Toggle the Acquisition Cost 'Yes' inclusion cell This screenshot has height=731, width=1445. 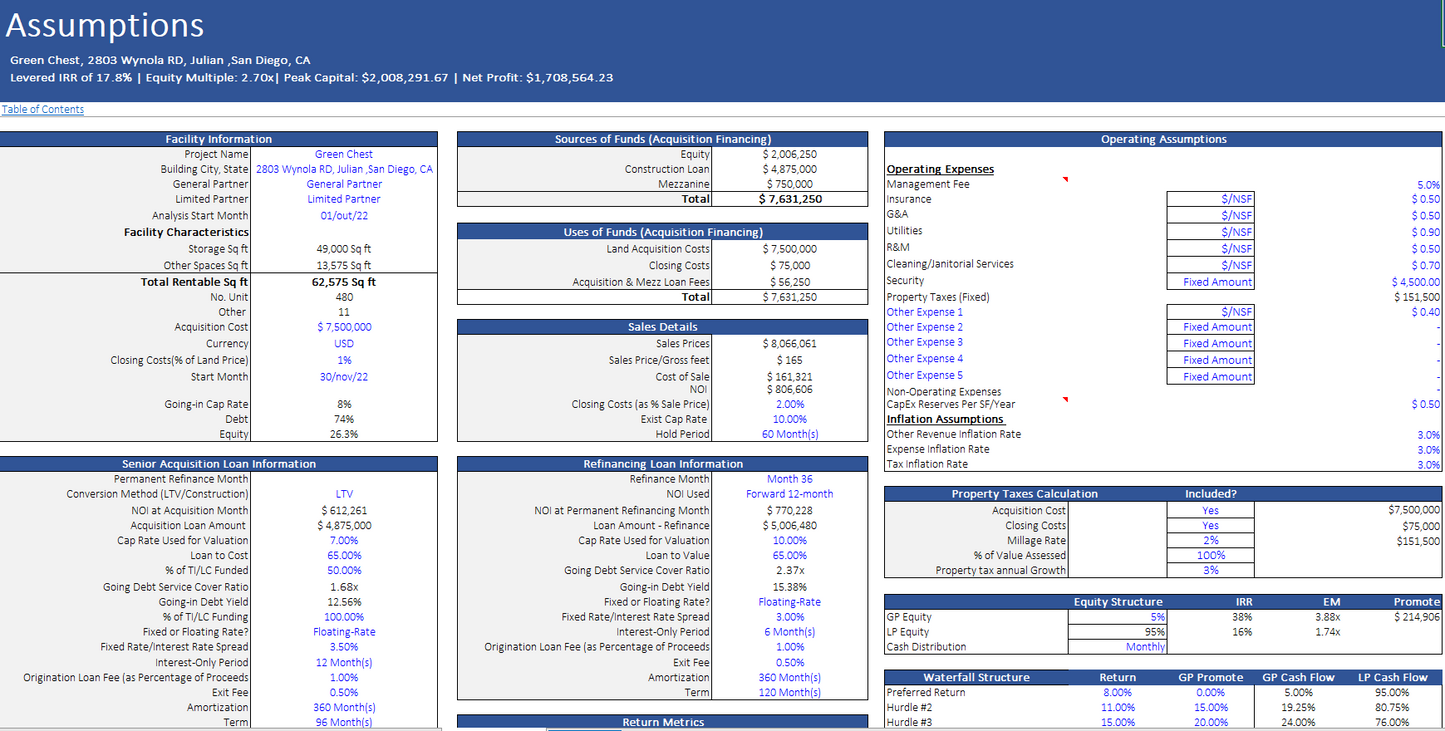pos(1210,510)
